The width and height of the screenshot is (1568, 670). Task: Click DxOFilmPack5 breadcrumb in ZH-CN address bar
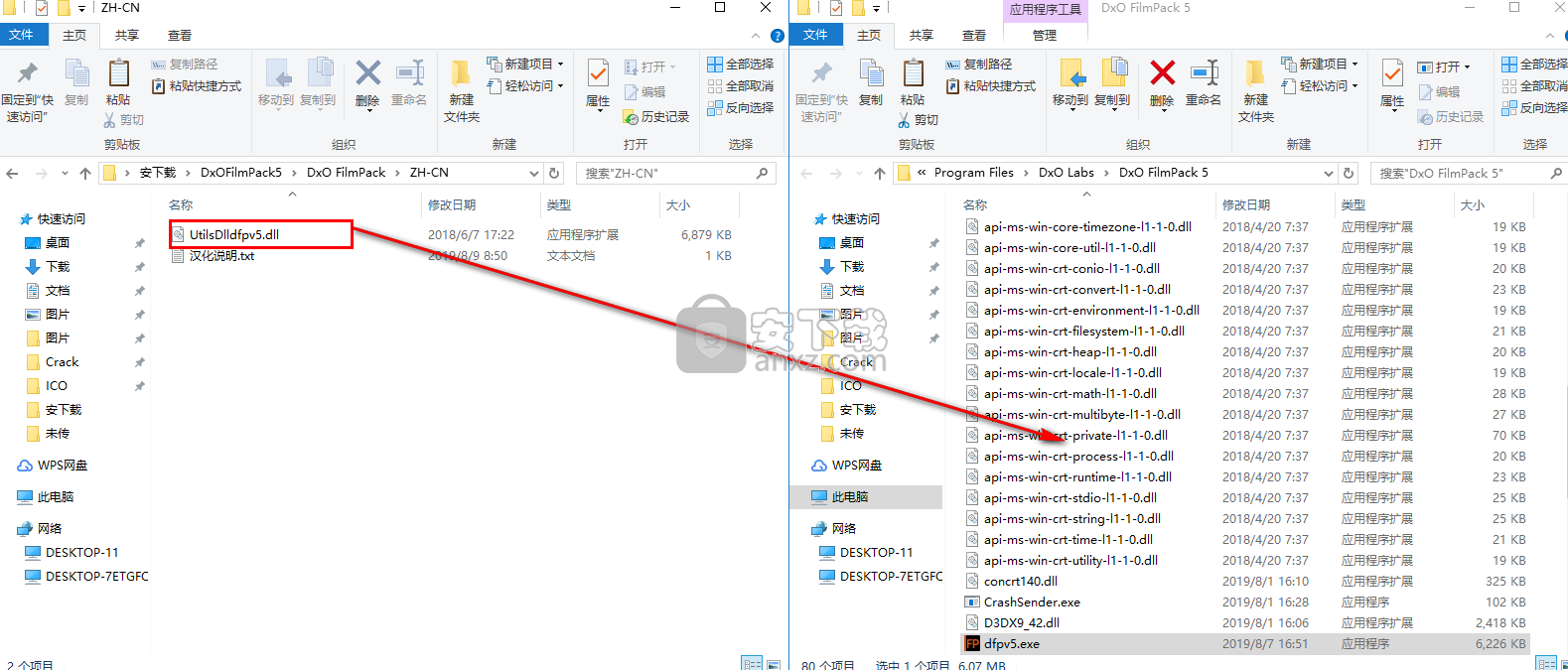[241, 173]
